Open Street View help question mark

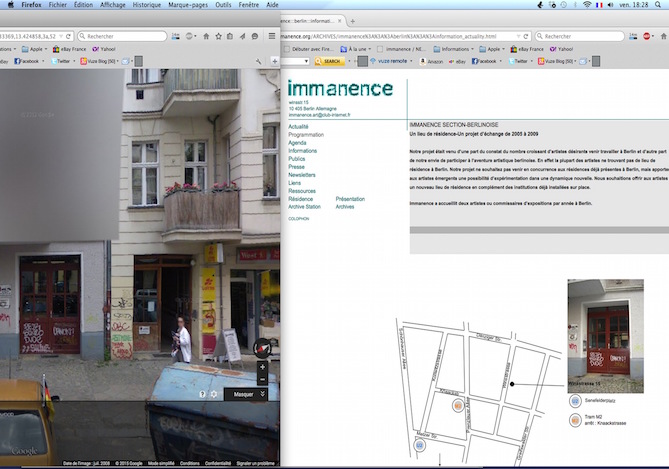coord(203,394)
